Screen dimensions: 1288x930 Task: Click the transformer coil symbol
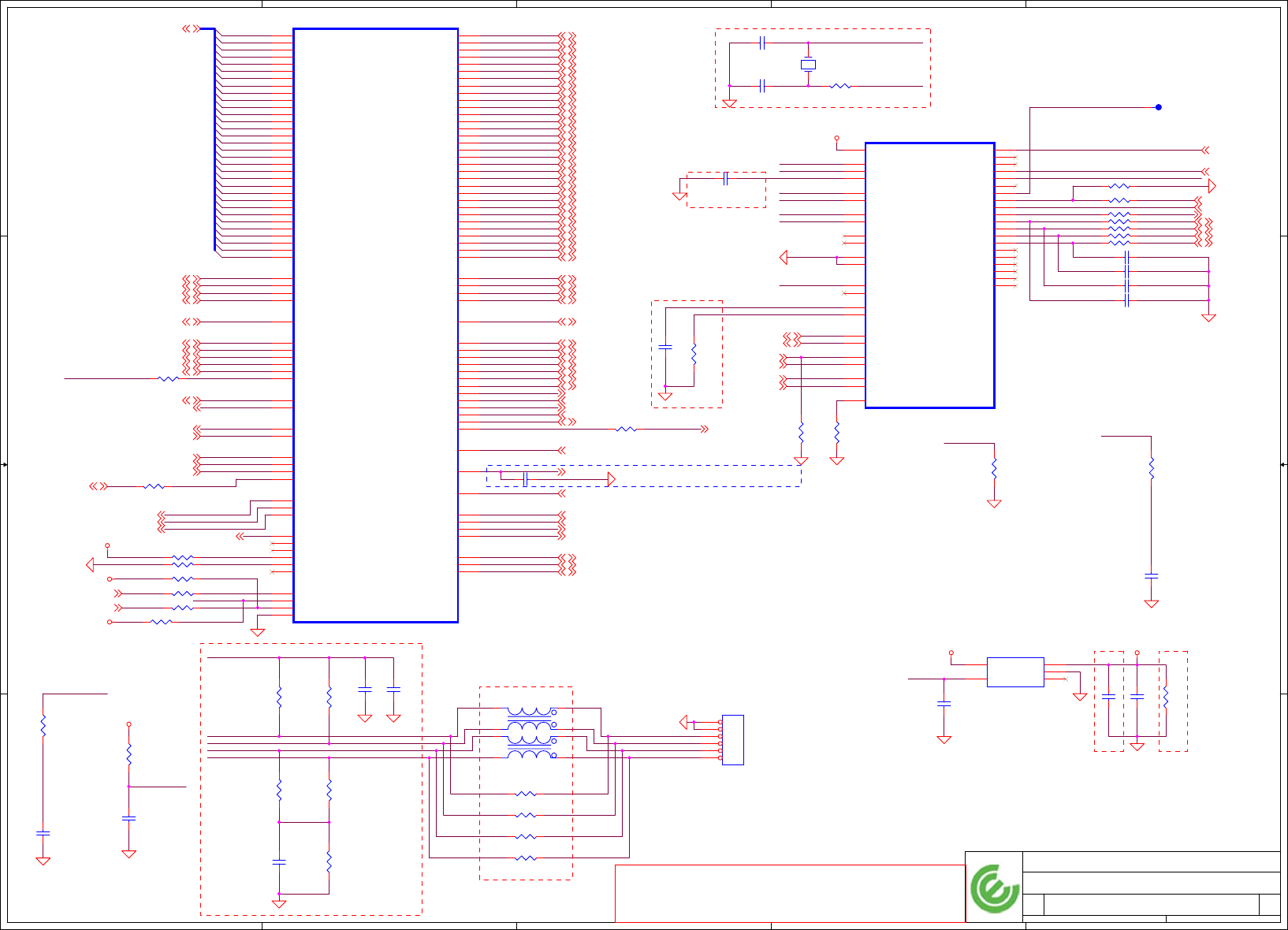tap(531, 733)
